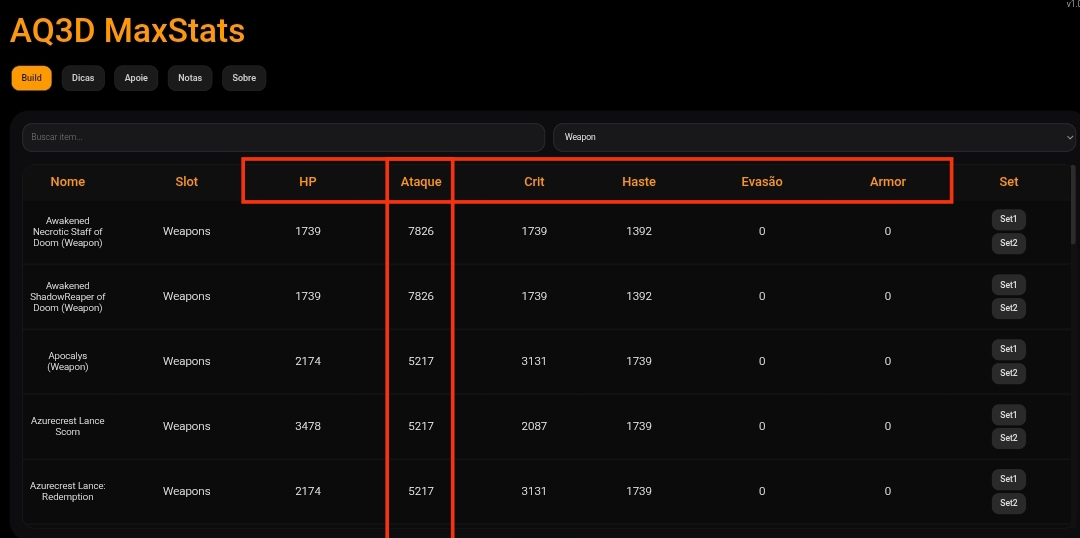Image resolution: width=1080 pixels, height=538 pixels.
Task: Add Apocalys (Weapon) to Set2
Action: [x=1008, y=373]
